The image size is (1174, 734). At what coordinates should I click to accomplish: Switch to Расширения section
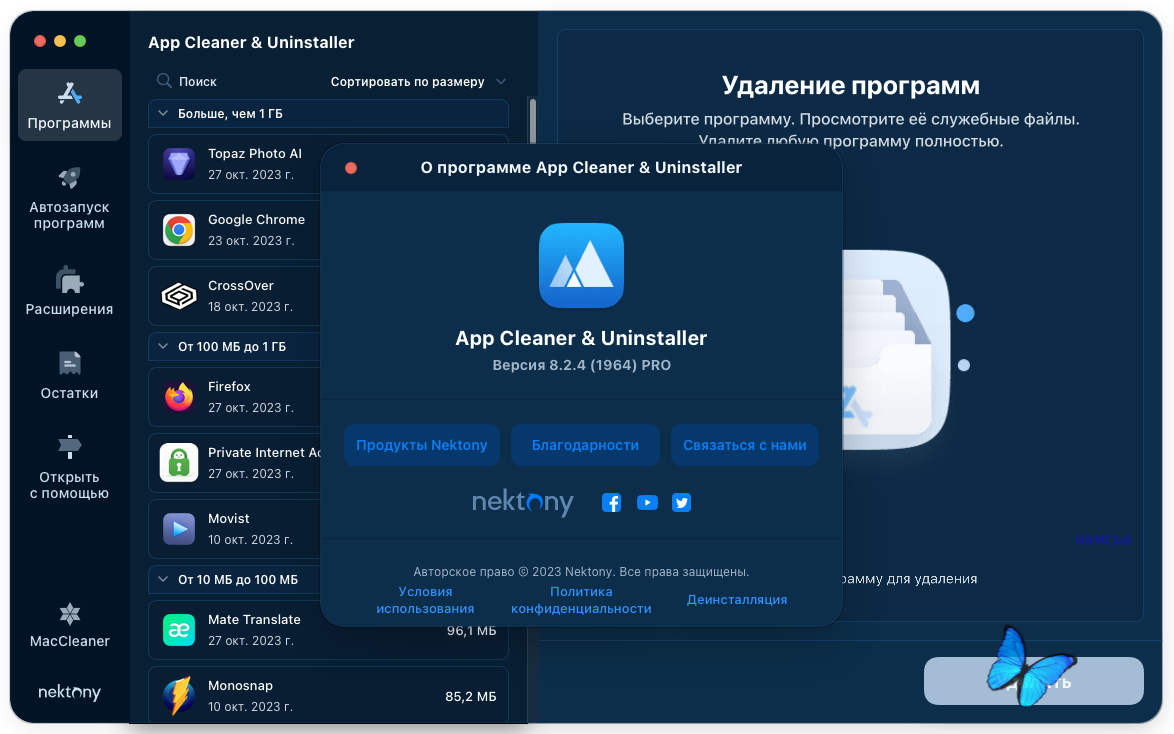70,291
